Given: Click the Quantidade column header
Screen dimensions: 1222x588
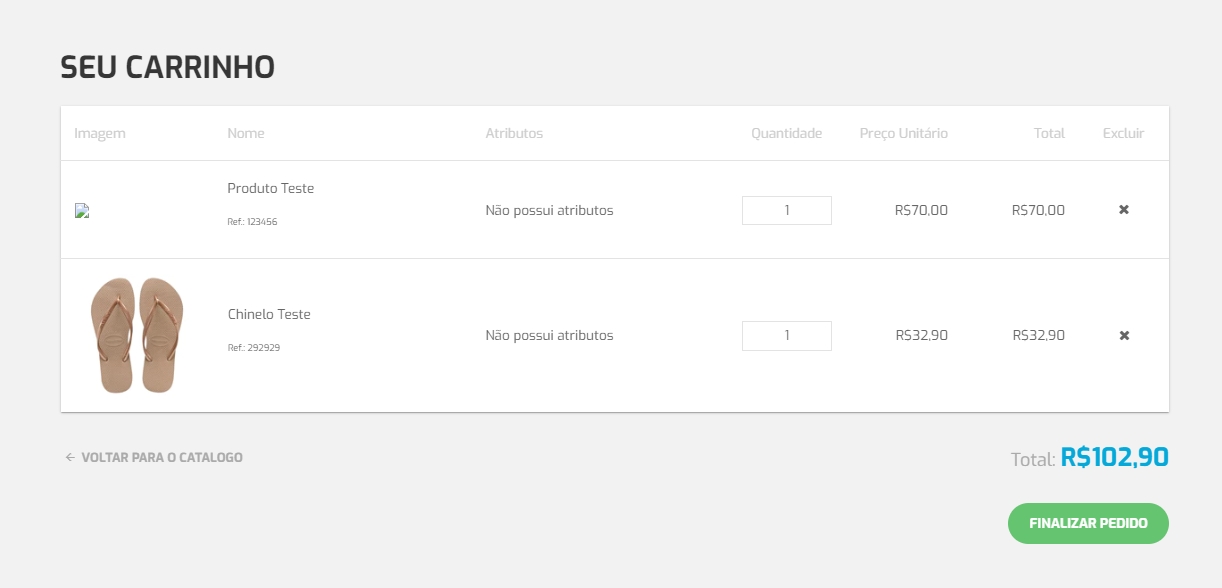Looking at the screenshot, I should coord(786,134).
